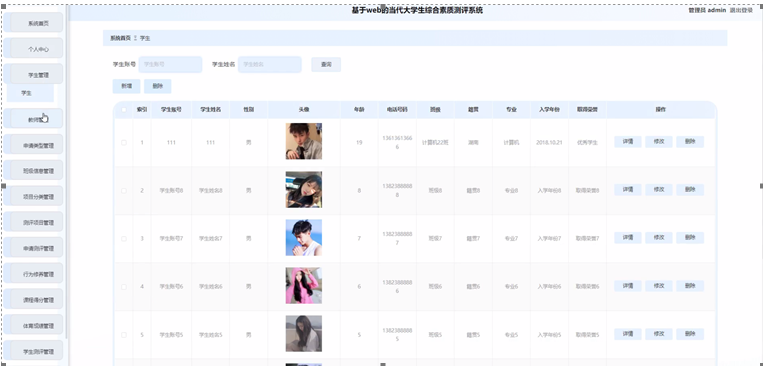Click 删除 in 学生账号6 row

[x=690, y=286]
